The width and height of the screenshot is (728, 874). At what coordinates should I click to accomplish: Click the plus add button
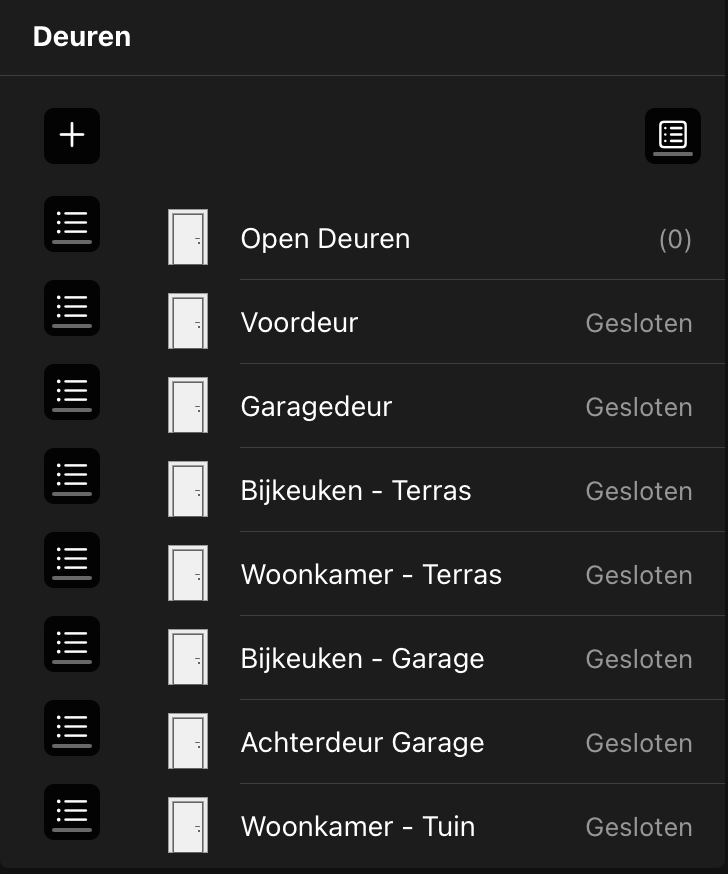(x=72, y=136)
